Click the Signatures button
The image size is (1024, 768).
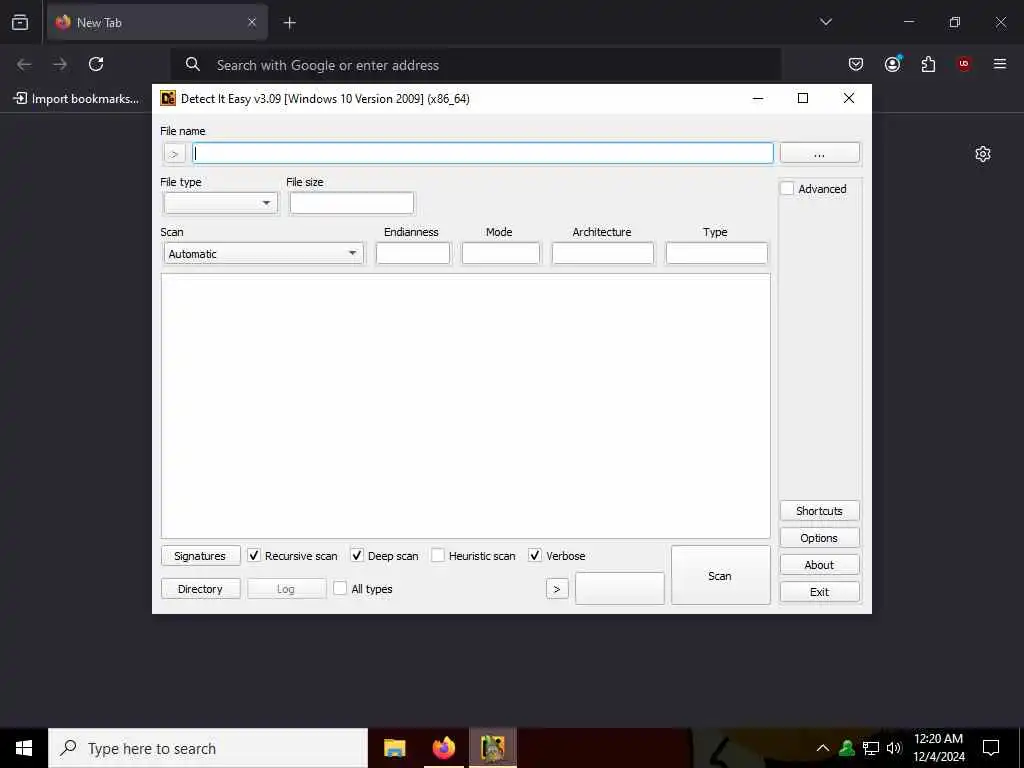[x=200, y=556]
